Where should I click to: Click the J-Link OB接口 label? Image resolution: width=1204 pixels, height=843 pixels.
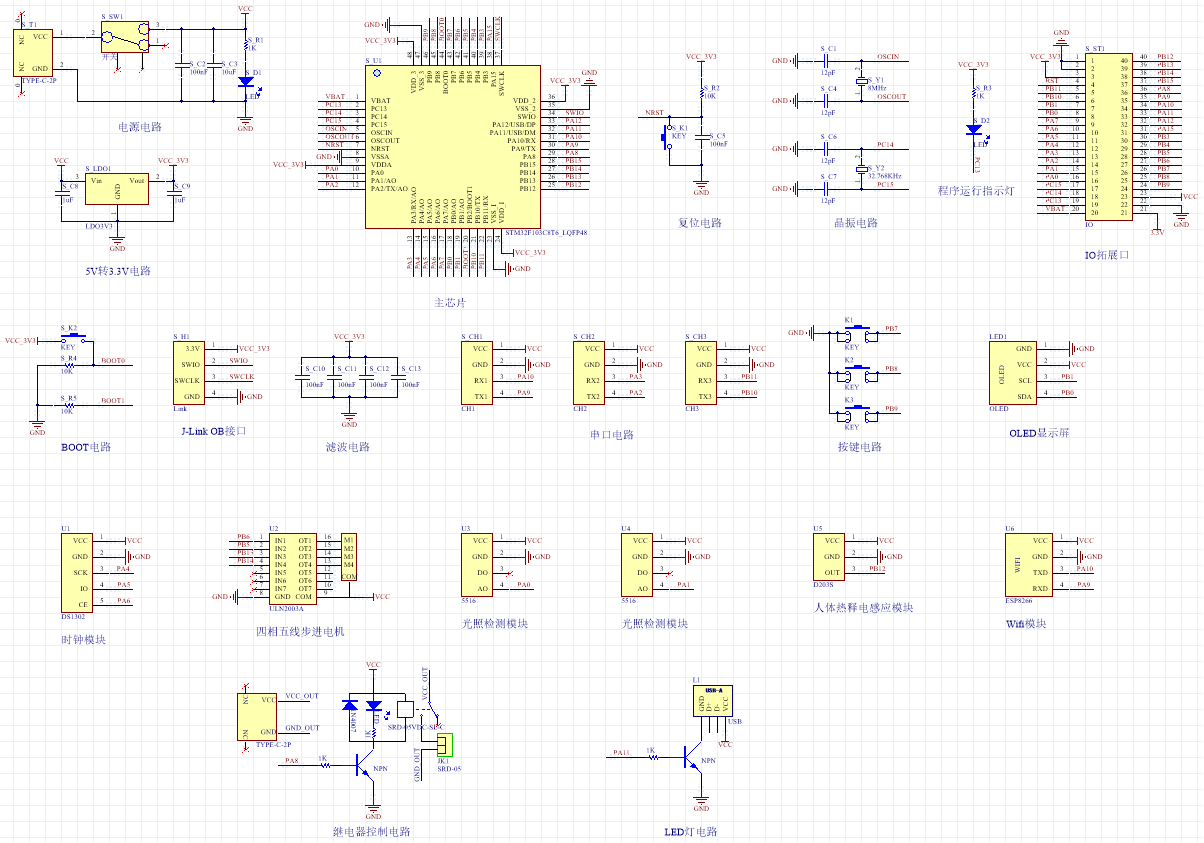[213, 431]
